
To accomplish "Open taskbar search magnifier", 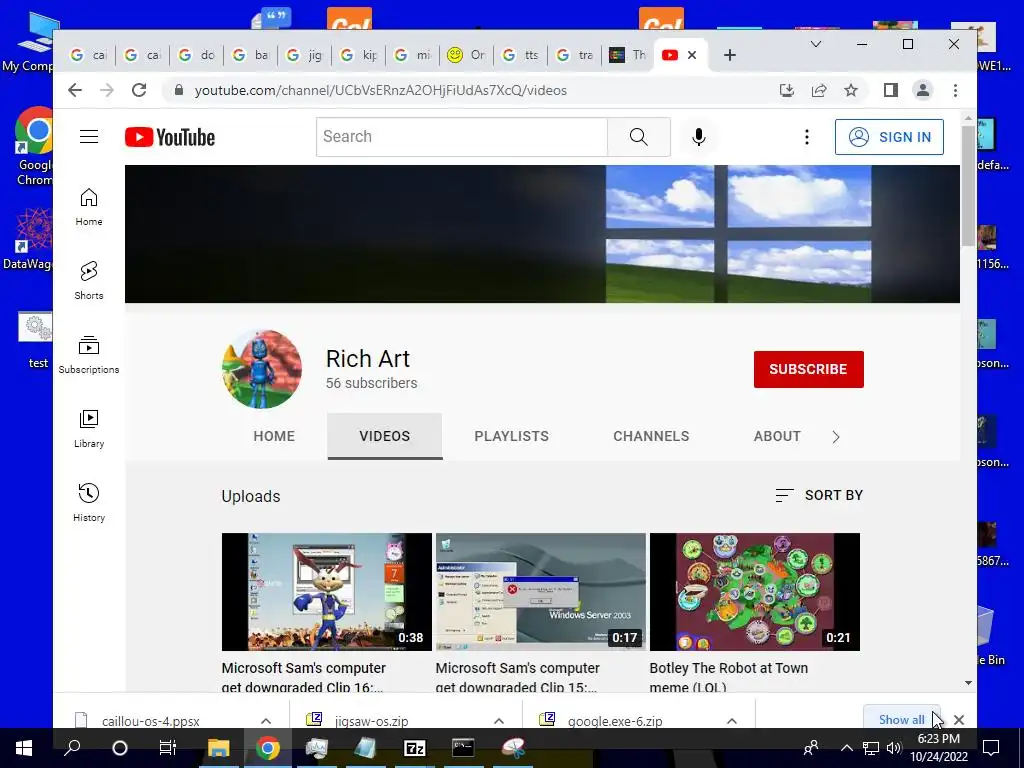I will point(72,748).
